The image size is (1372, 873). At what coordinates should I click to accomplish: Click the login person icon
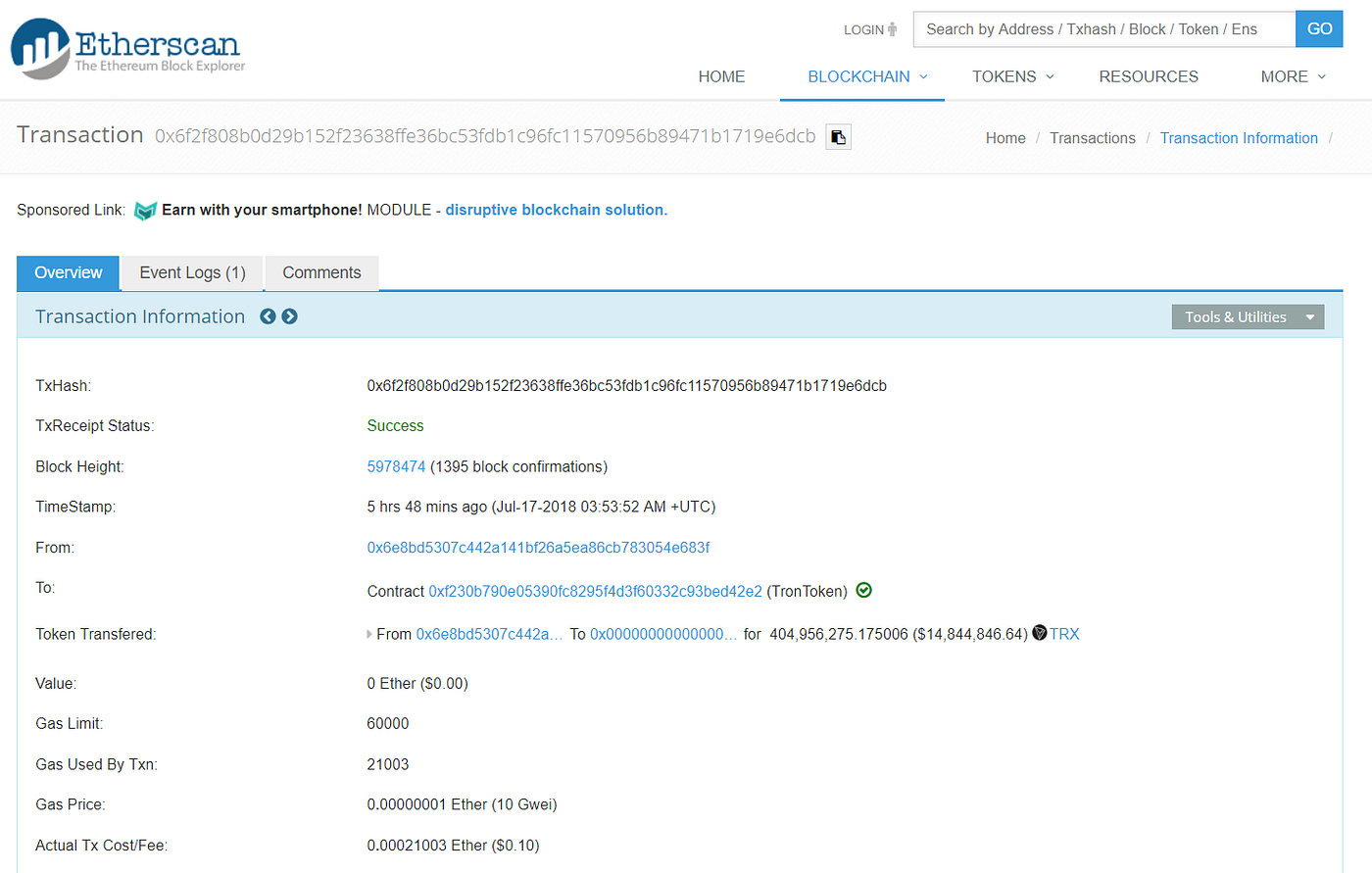tap(893, 29)
